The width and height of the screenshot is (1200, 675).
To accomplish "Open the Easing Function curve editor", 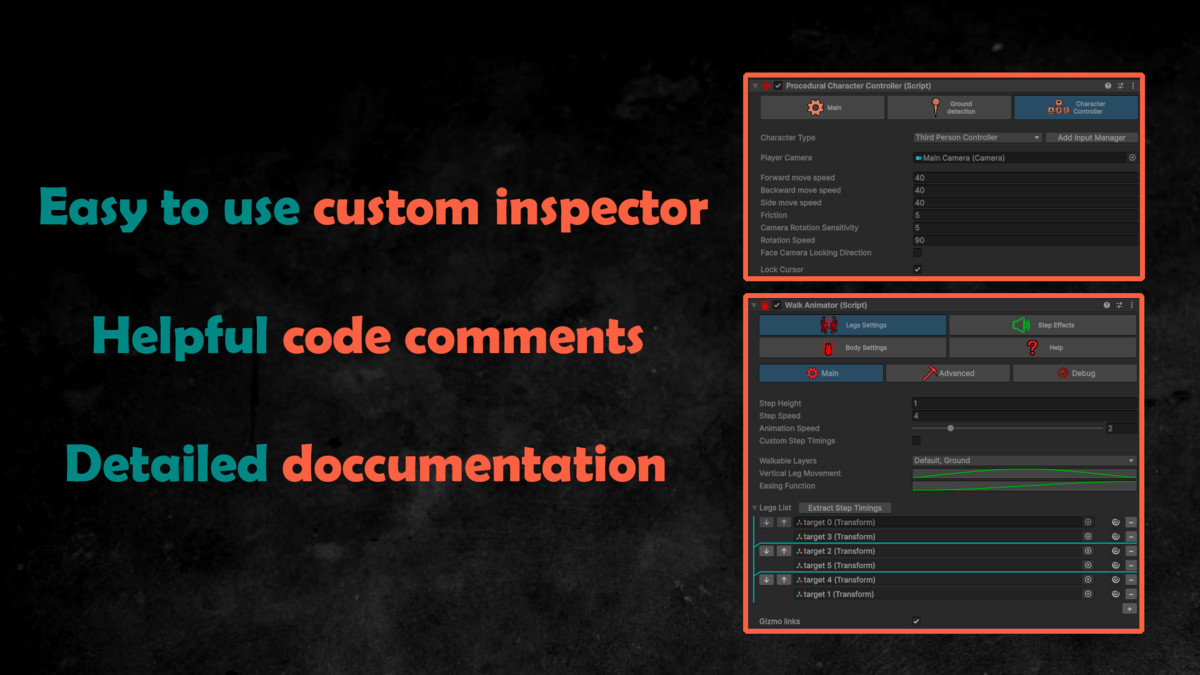I will pyautogui.click(x=1025, y=486).
